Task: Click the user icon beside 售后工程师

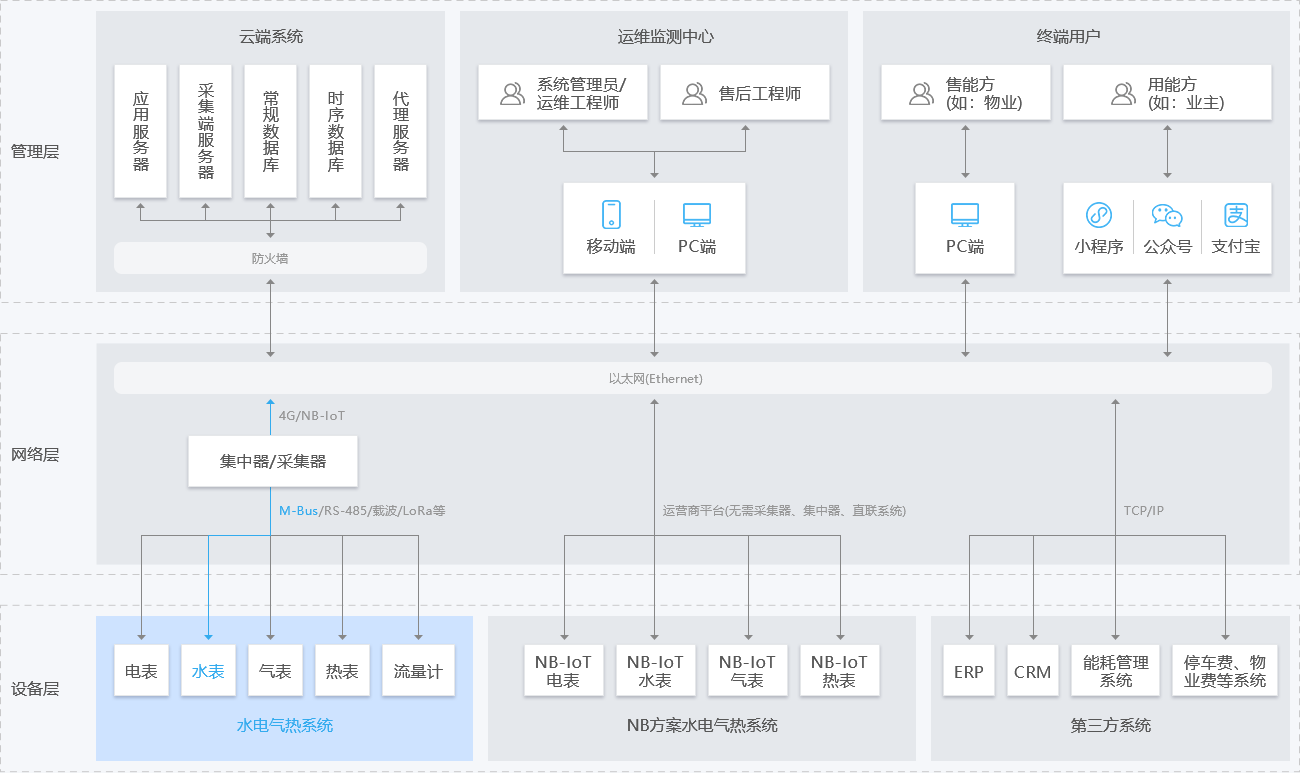Action: [694, 94]
